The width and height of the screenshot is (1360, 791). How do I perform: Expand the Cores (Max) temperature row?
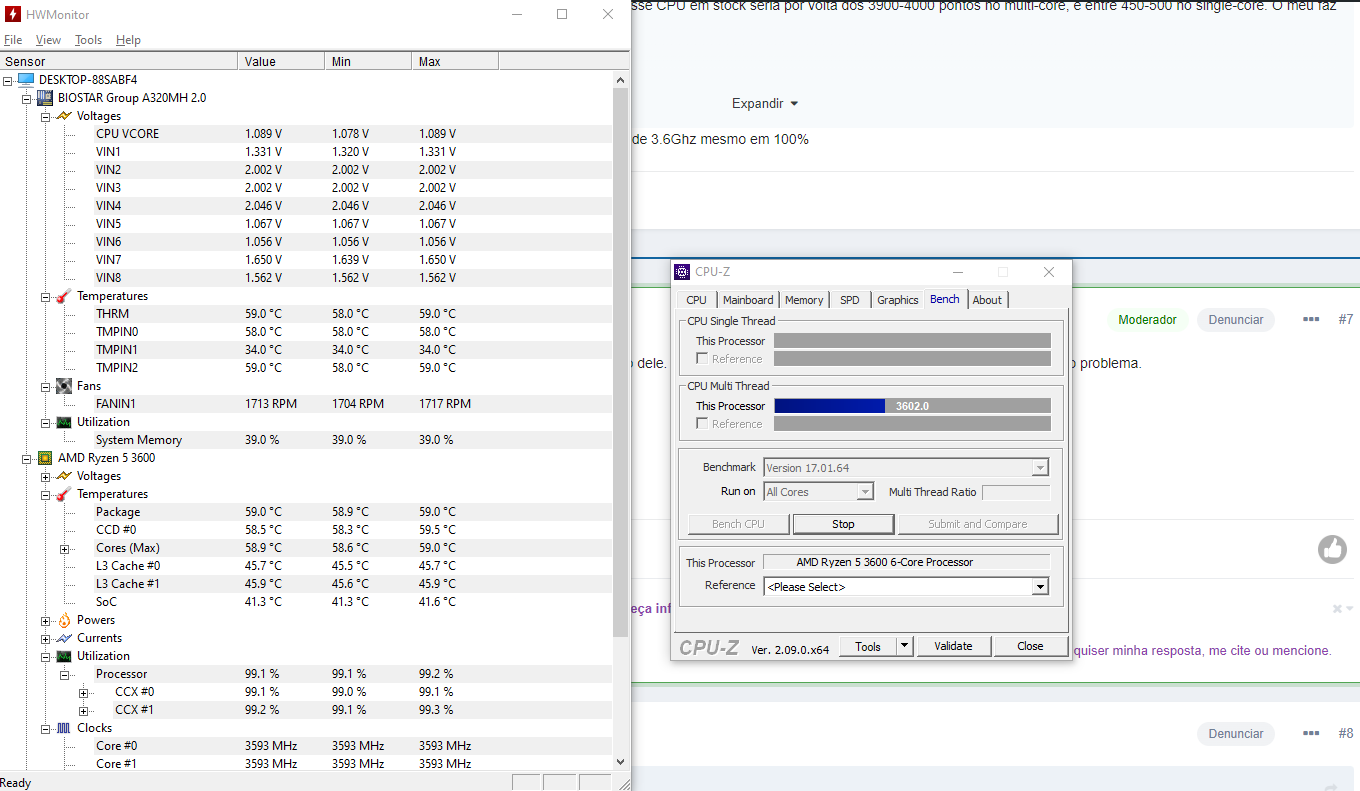(65, 548)
